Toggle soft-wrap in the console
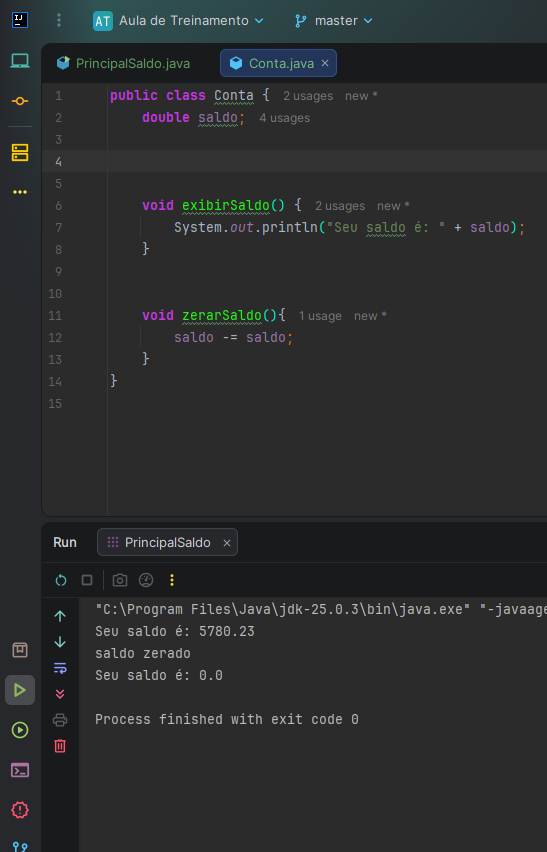 coord(60,668)
